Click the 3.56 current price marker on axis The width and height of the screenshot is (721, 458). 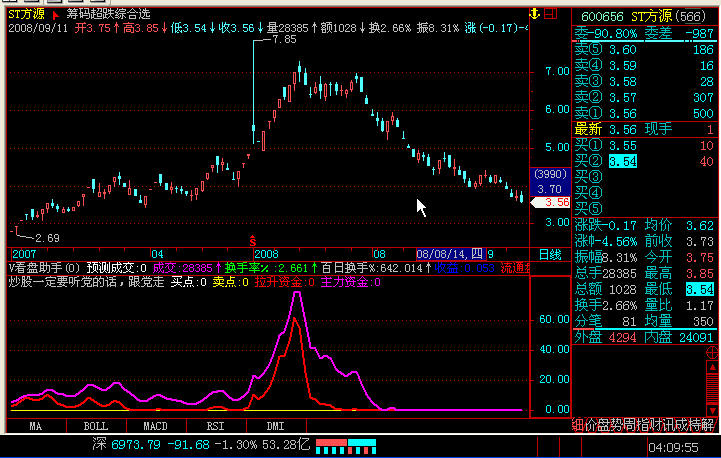coord(550,202)
